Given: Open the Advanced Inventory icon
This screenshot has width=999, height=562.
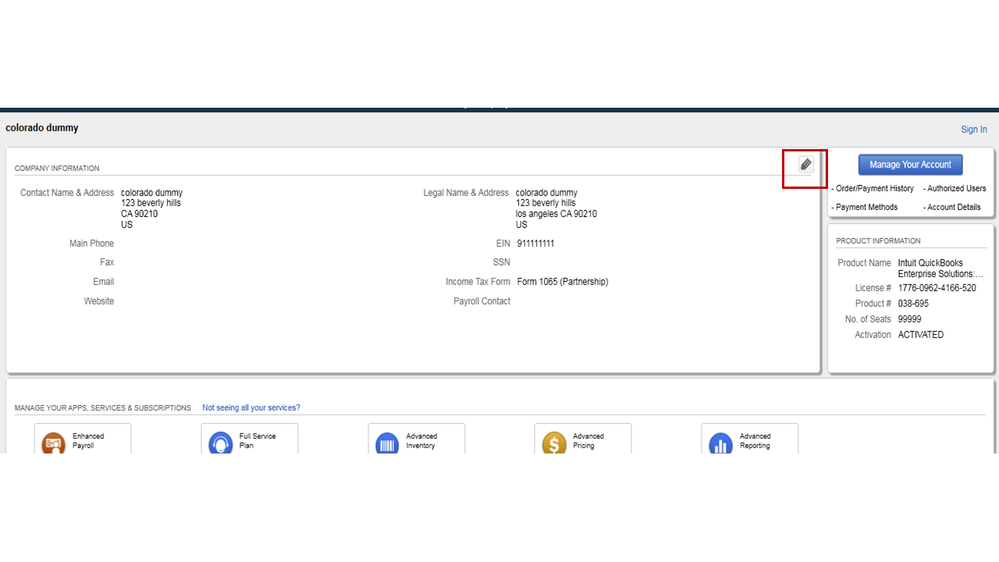Looking at the screenshot, I should tap(387, 443).
